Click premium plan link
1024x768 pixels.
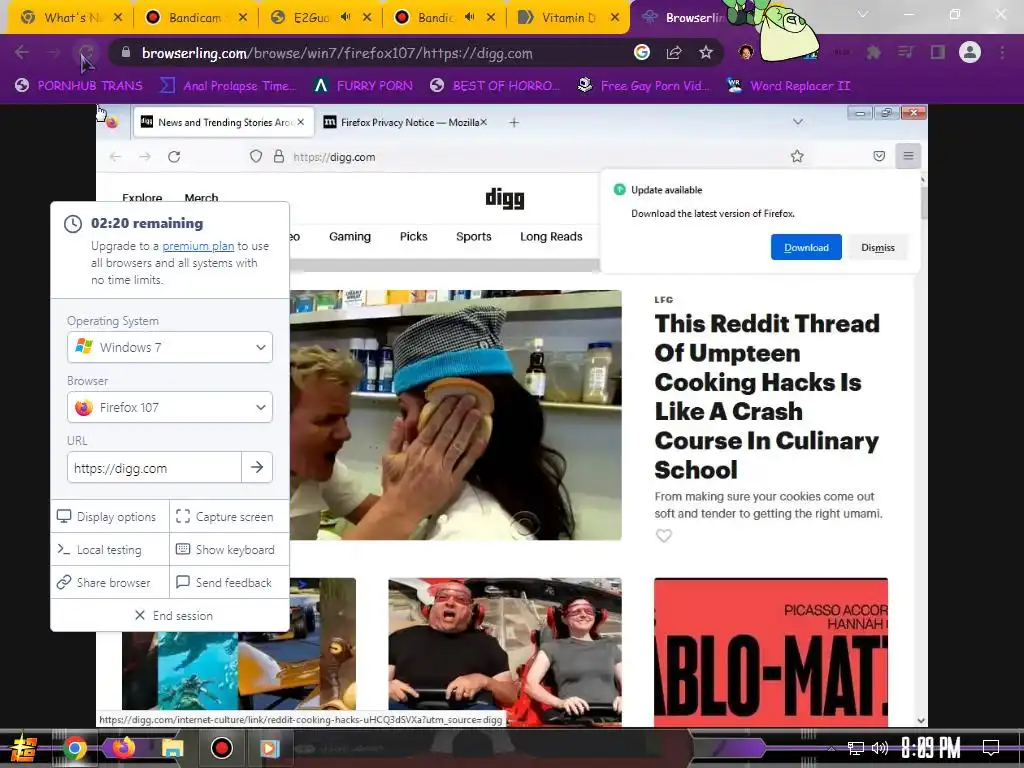pyautogui.click(x=198, y=246)
